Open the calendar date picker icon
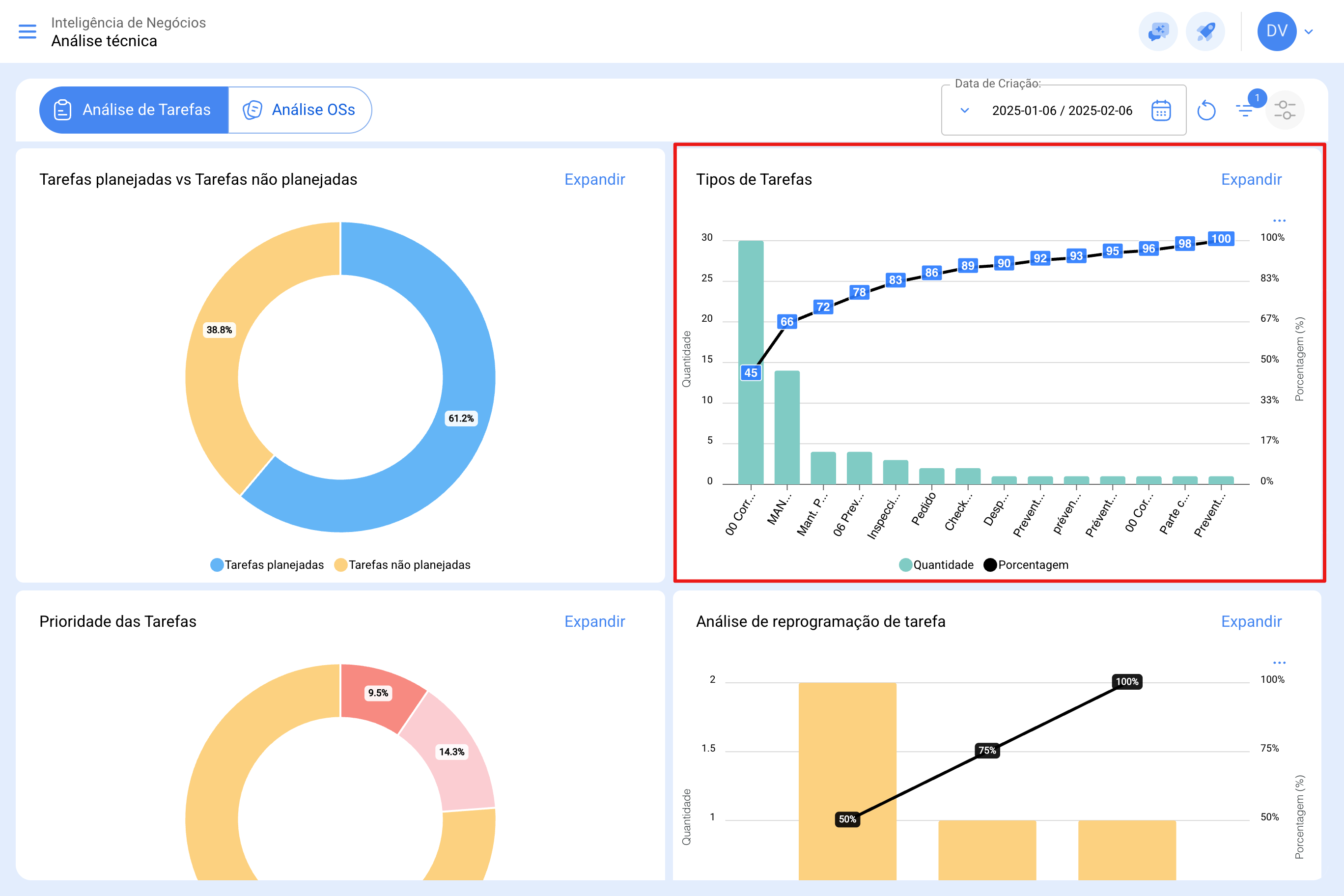The image size is (1344, 896). [x=1161, y=111]
